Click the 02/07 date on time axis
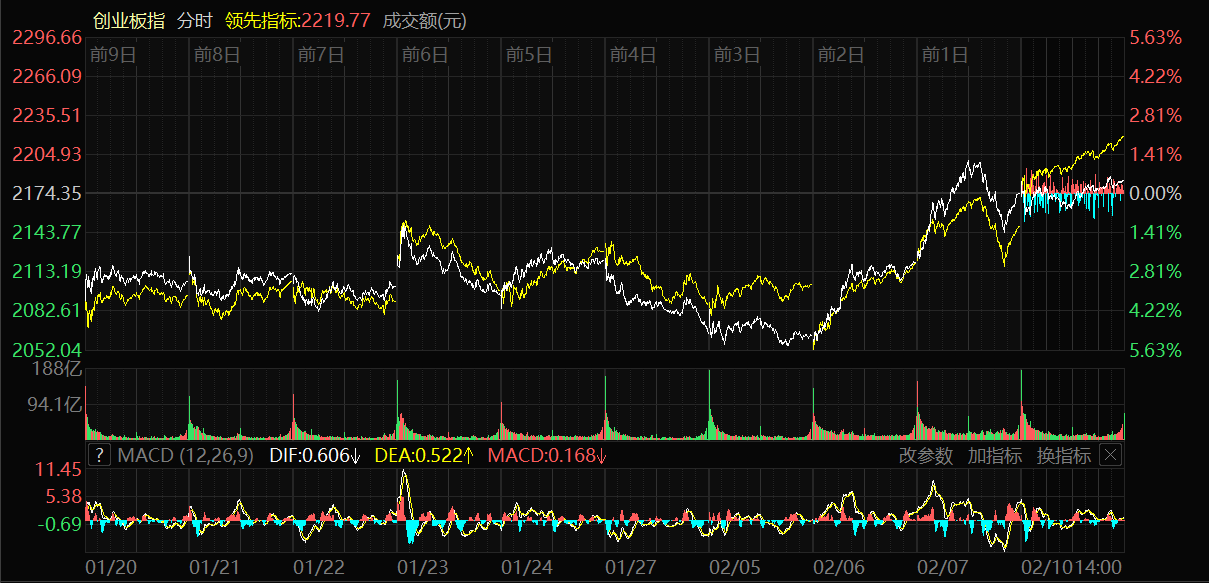The height and width of the screenshot is (583, 1209). (943, 568)
